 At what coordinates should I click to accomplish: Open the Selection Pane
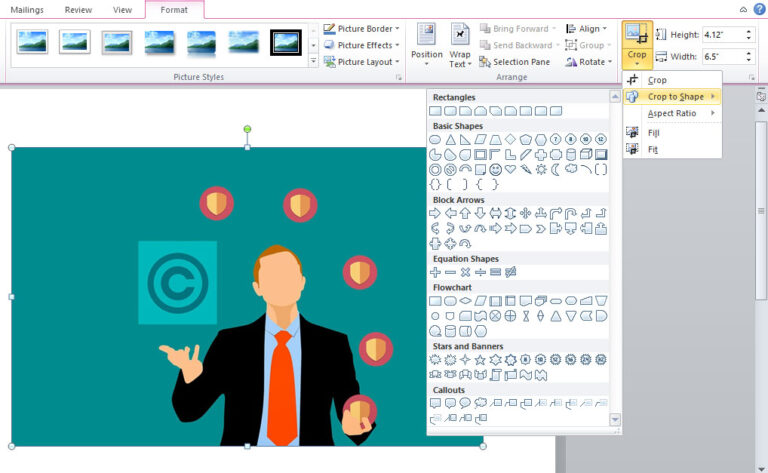[514, 62]
